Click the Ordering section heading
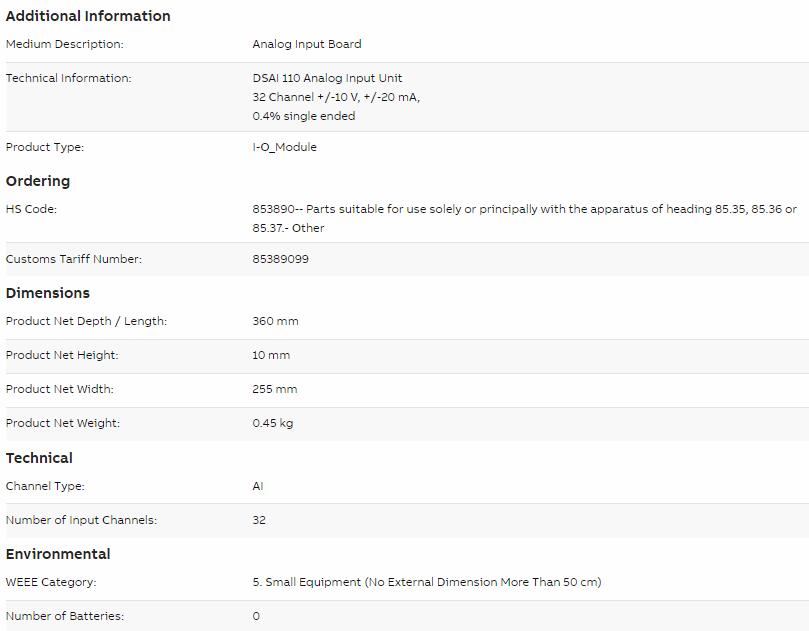The height and width of the screenshot is (631, 809). tap(38, 181)
